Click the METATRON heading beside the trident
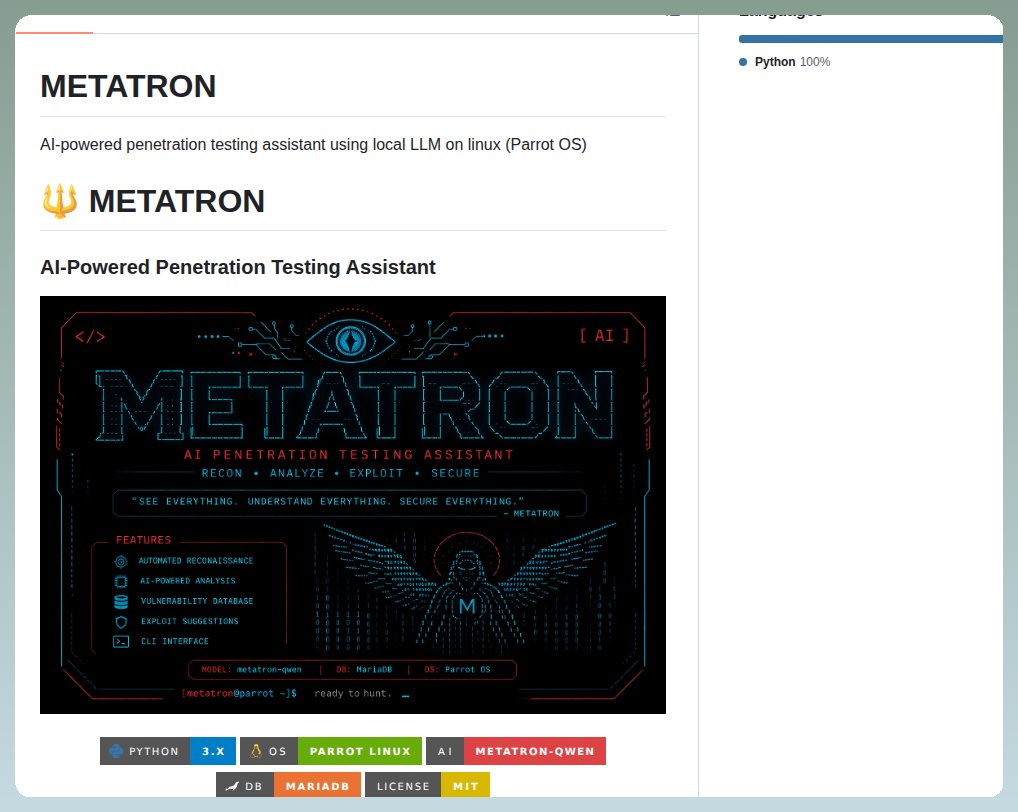 coord(177,201)
